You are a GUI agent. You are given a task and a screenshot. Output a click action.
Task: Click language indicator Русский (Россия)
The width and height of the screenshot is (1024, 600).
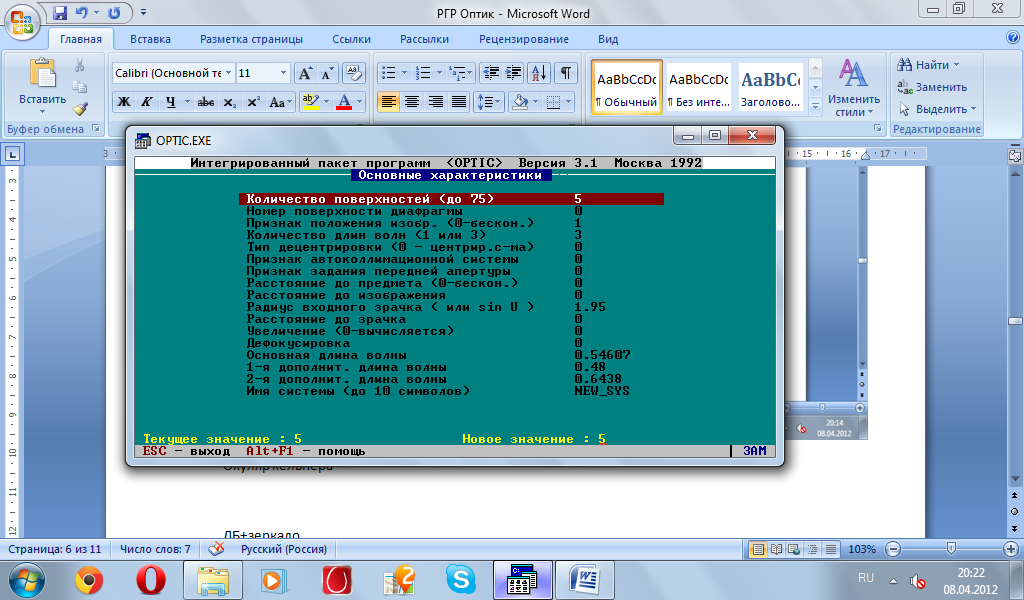pos(284,549)
